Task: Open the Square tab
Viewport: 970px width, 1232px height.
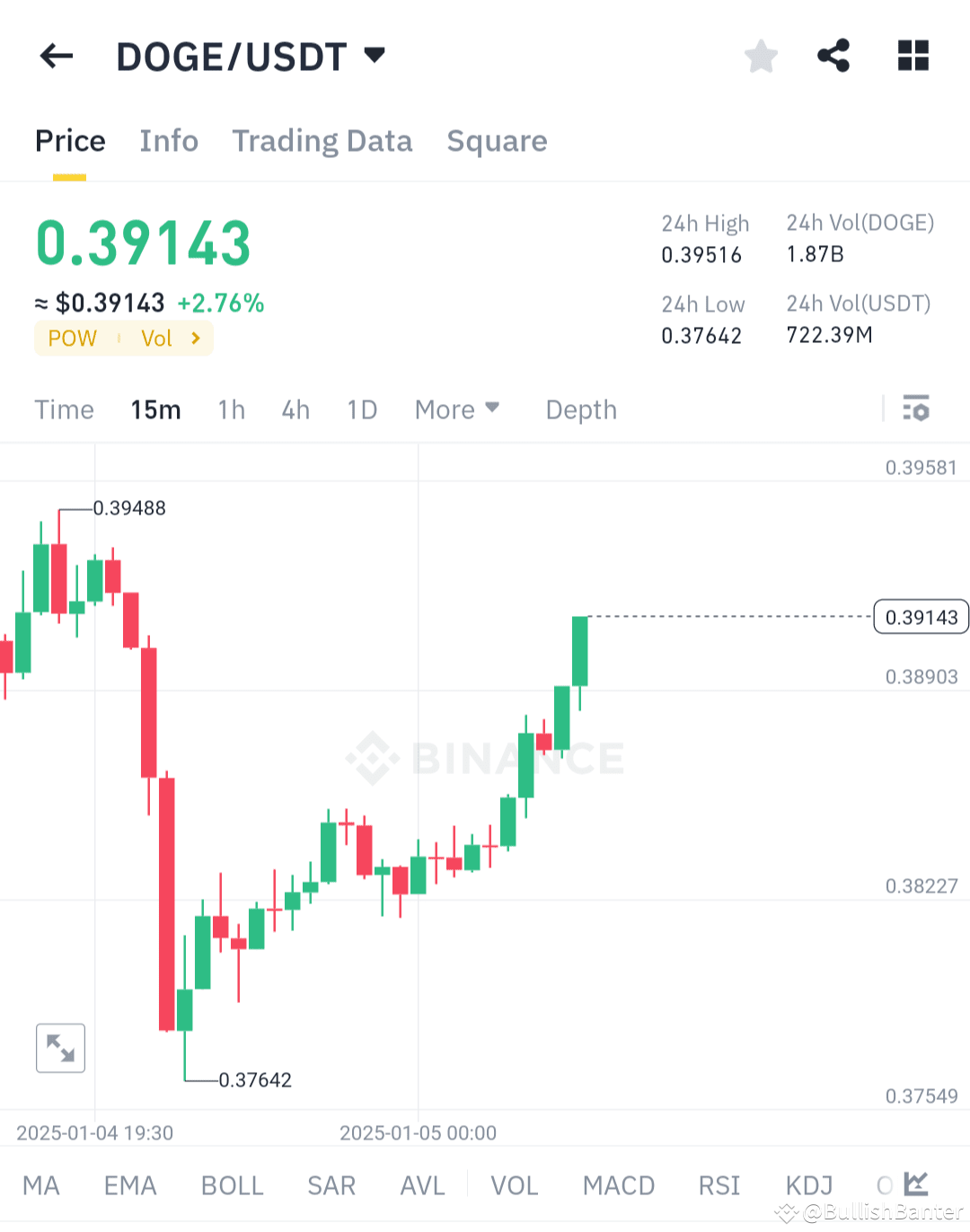Action: pos(497,141)
